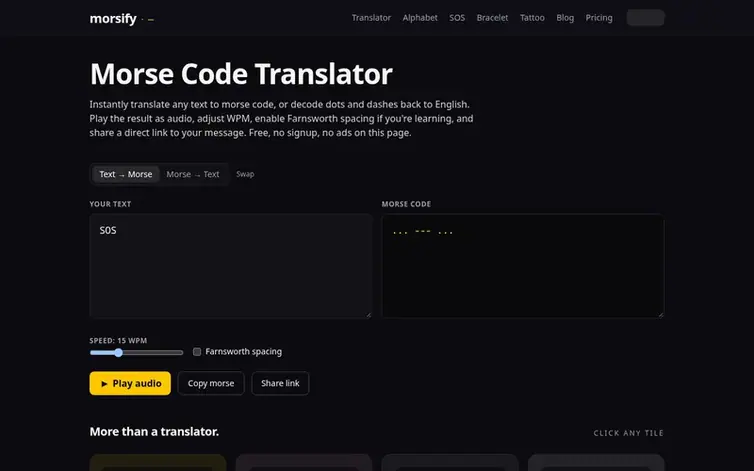This screenshot has height=471, width=754.
Task: Focus the Your Text input area
Action: coord(230,266)
